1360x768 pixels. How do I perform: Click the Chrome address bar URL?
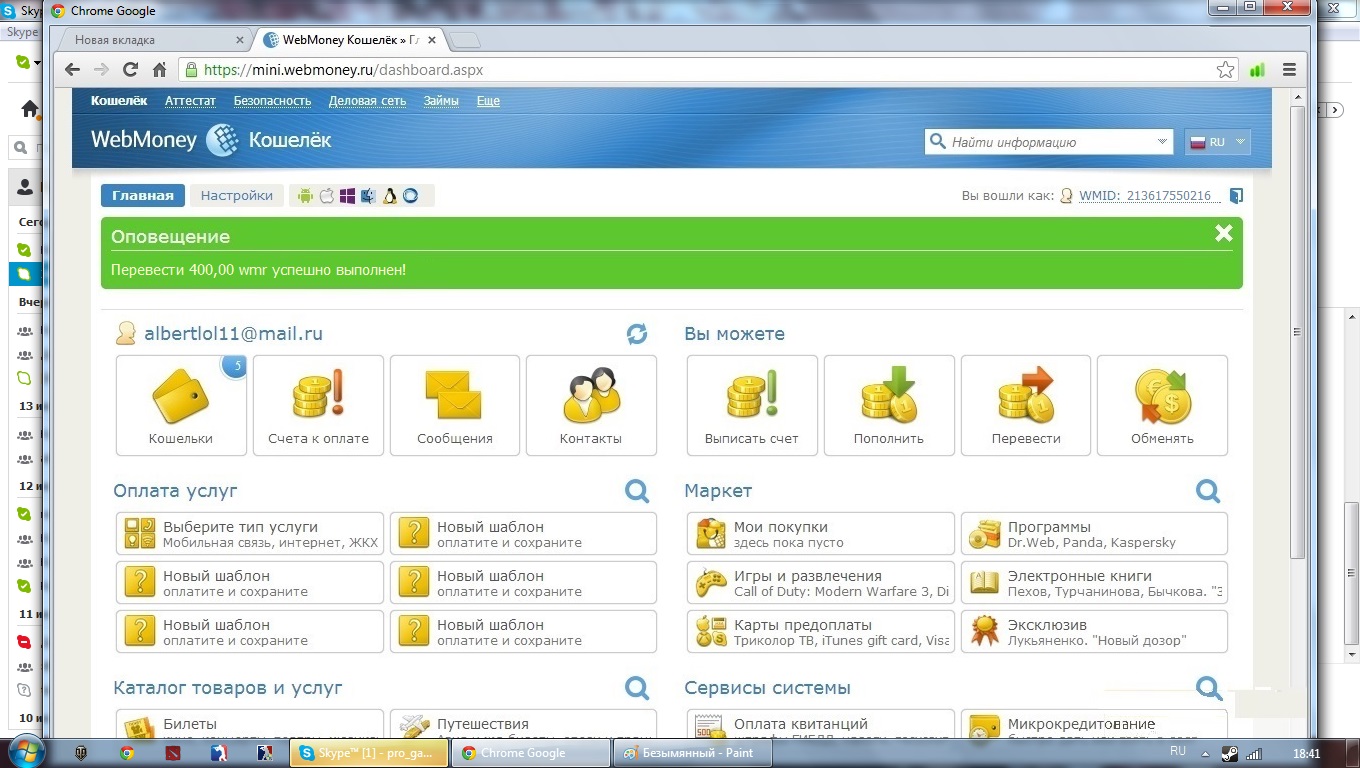click(344, 70)
